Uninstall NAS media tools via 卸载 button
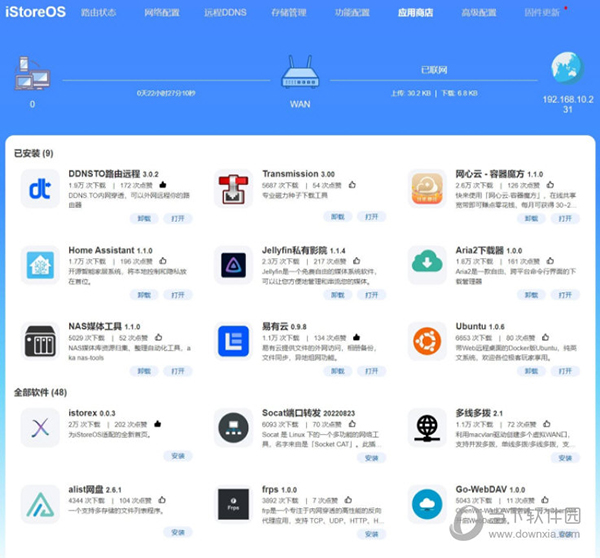 144,371
